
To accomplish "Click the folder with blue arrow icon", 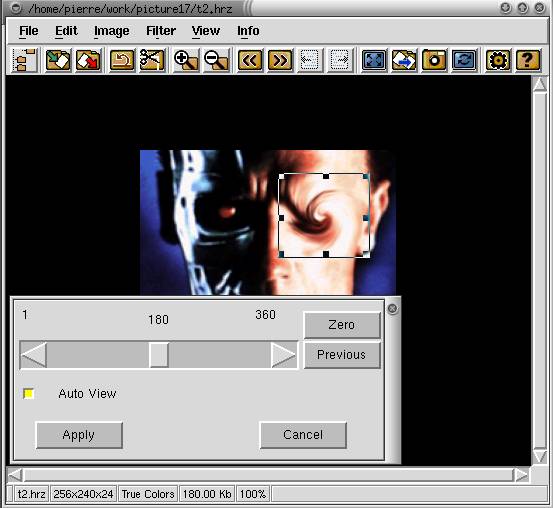I will (x=404, y=60).
